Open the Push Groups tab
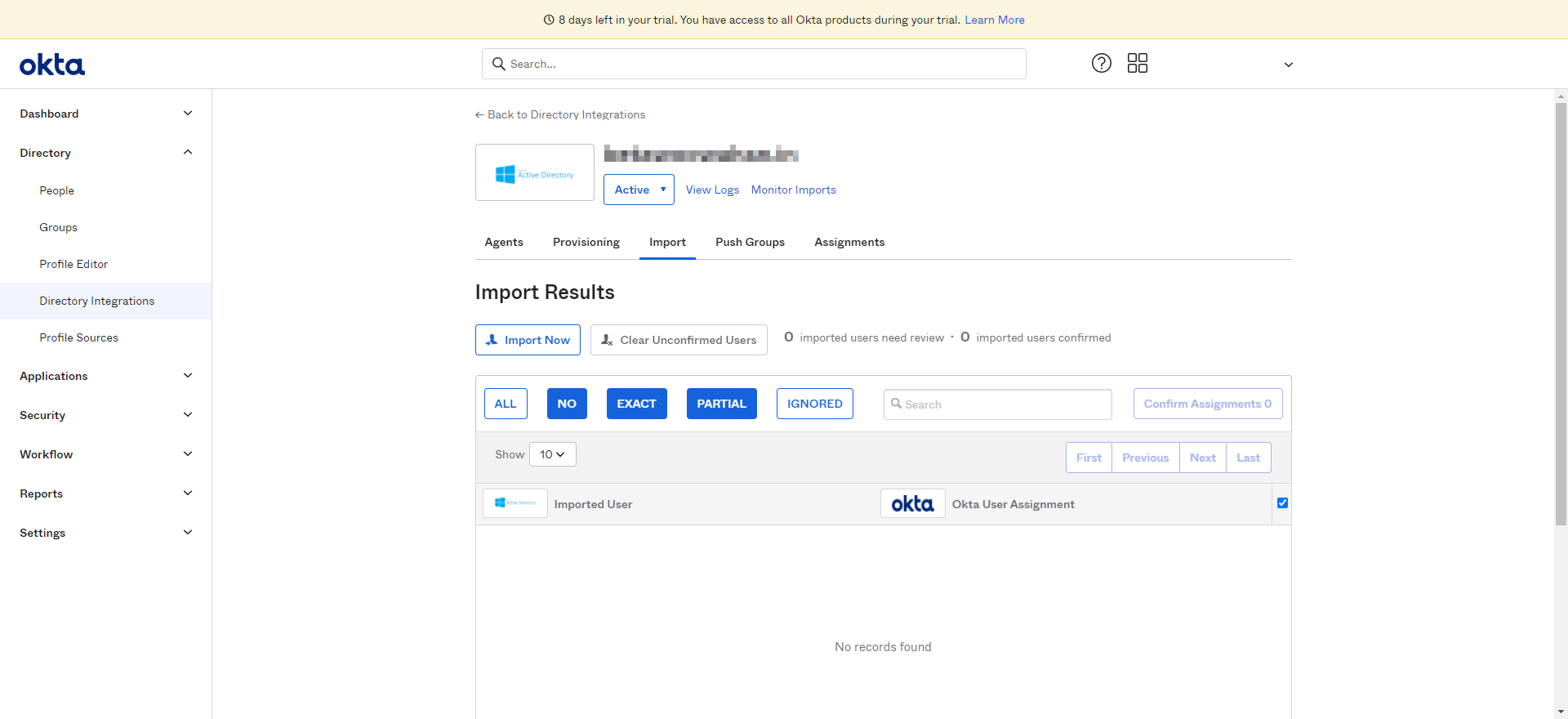 [x=750, y=242]
